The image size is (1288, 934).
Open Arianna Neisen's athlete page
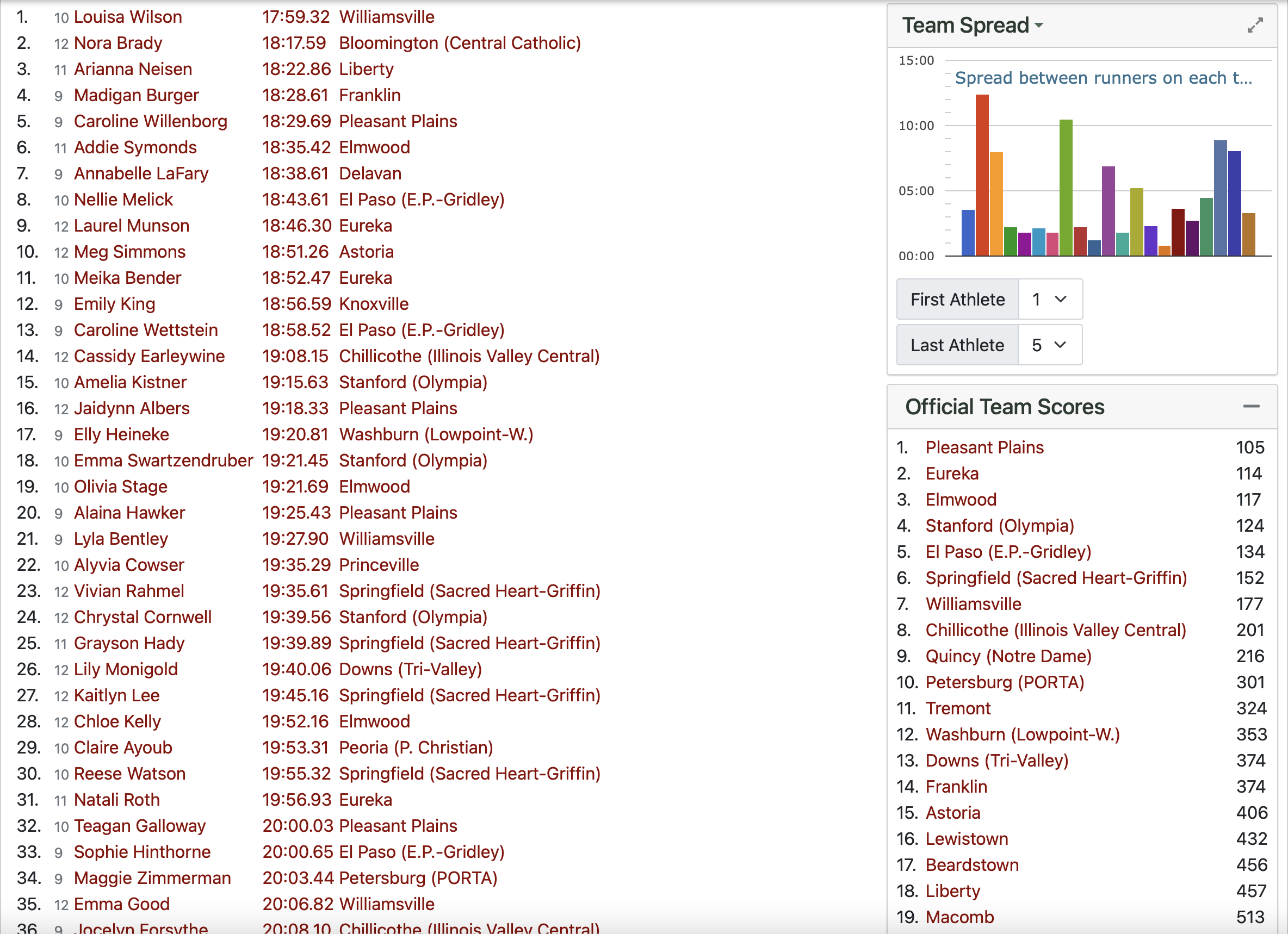pyautogui.click(x=133, y=69)
